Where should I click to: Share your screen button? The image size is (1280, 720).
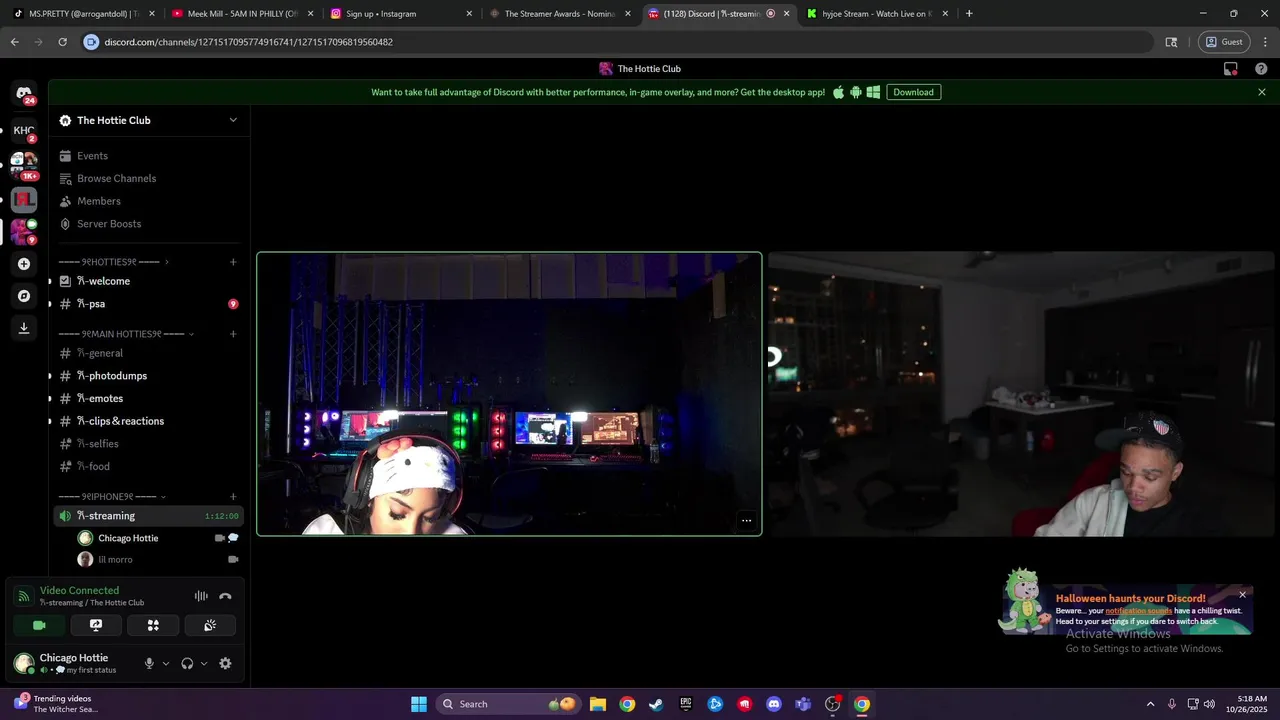pos(96,625)
